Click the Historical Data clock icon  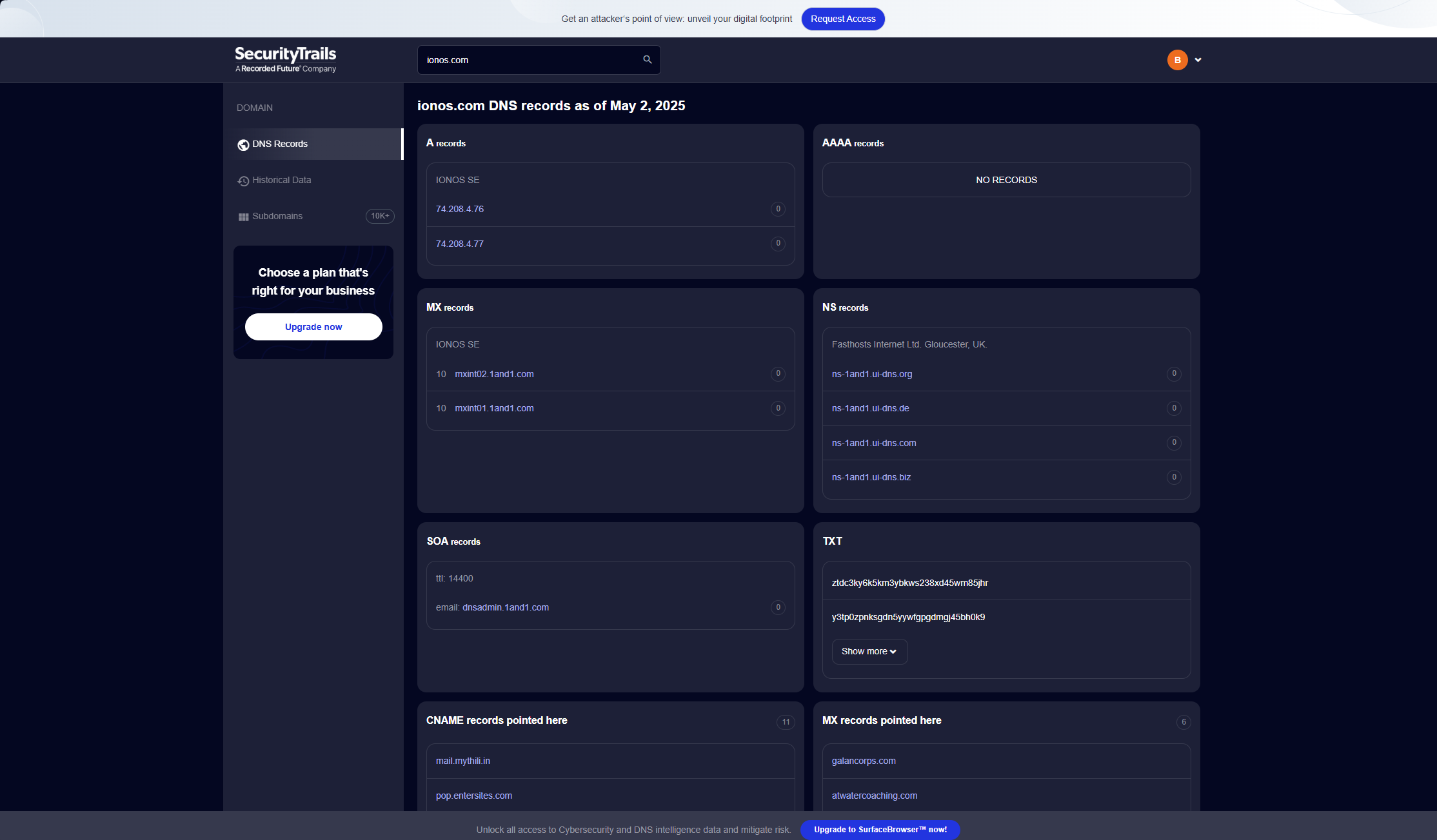(243, 181)
